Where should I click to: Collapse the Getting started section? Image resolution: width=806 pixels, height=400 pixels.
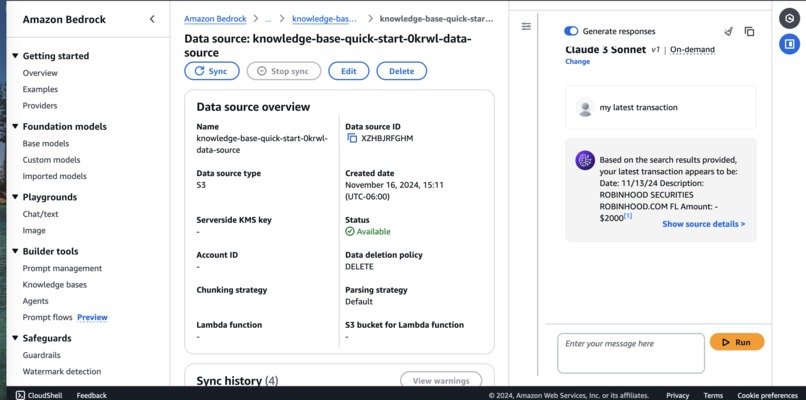coord(15,56)
